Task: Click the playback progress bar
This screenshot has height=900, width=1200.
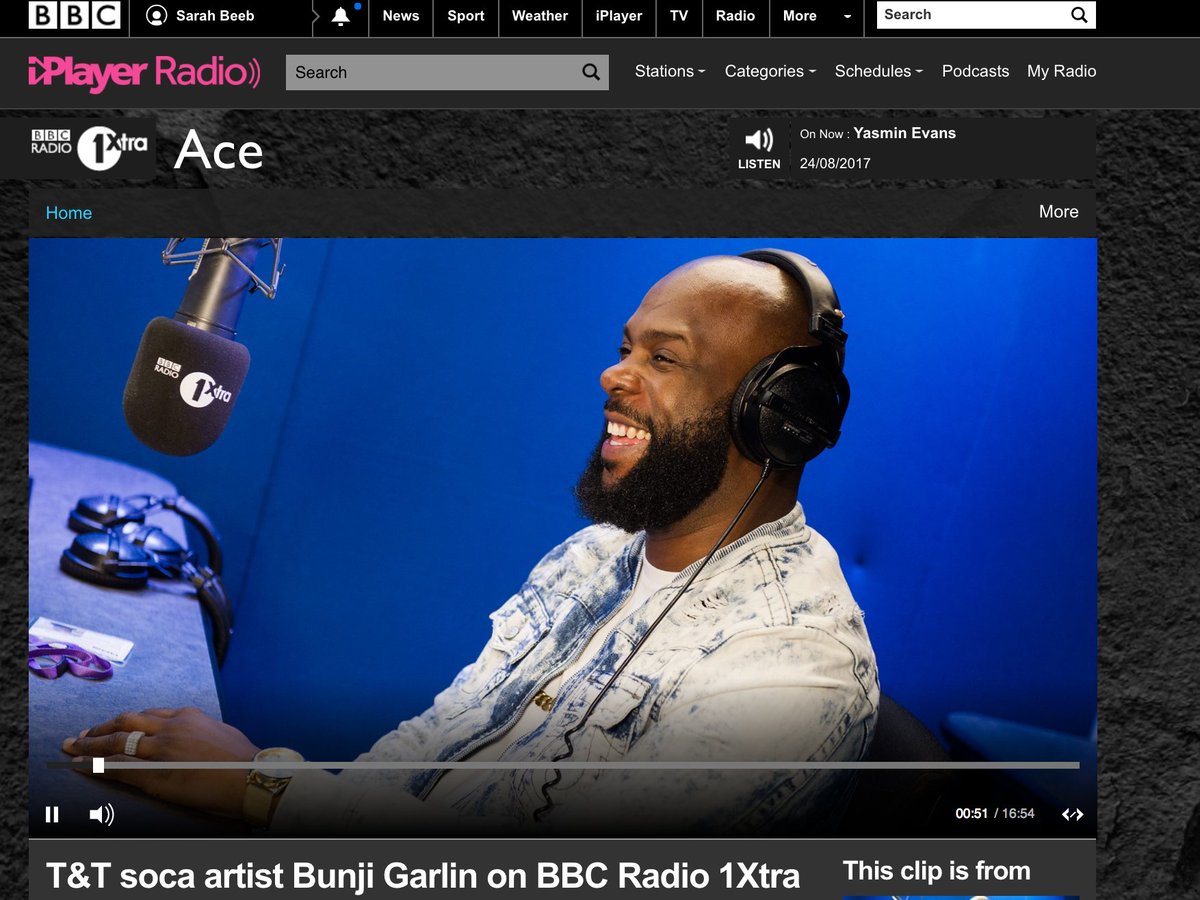Action: [563, 766]
